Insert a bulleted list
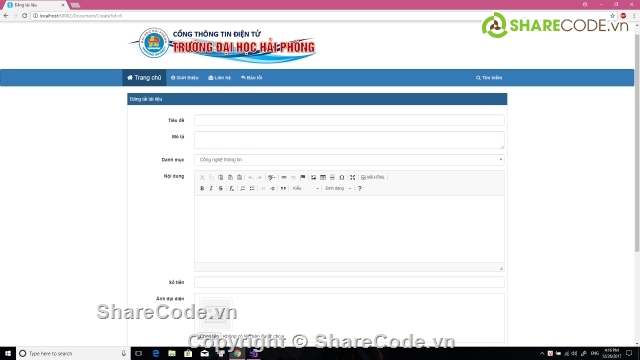Screen dimensions: 640x360 252,188
